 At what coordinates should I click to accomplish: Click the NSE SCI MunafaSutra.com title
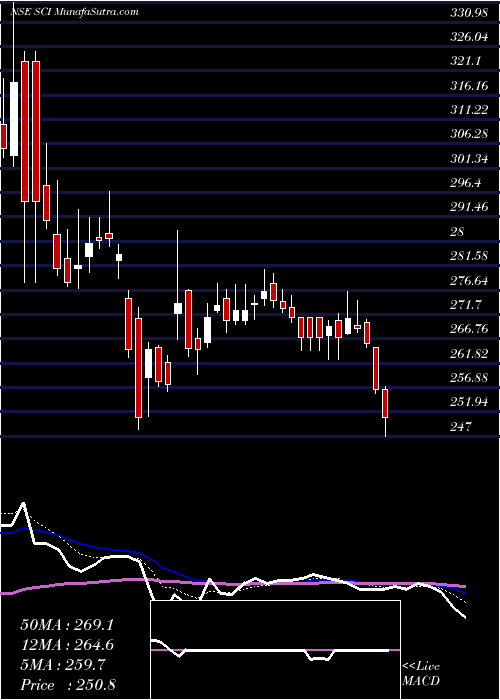point(74,12)
